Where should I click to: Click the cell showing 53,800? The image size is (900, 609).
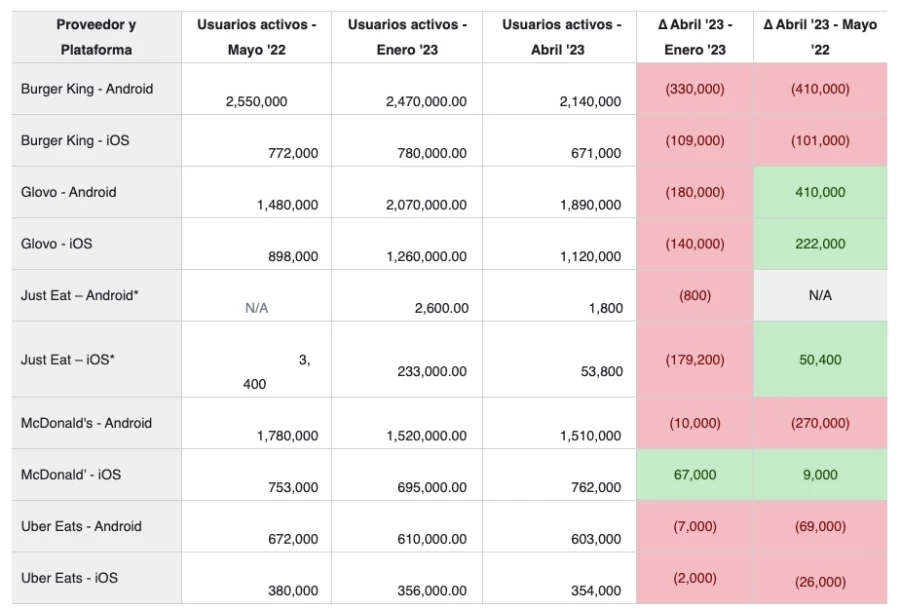tap(560, 359)
